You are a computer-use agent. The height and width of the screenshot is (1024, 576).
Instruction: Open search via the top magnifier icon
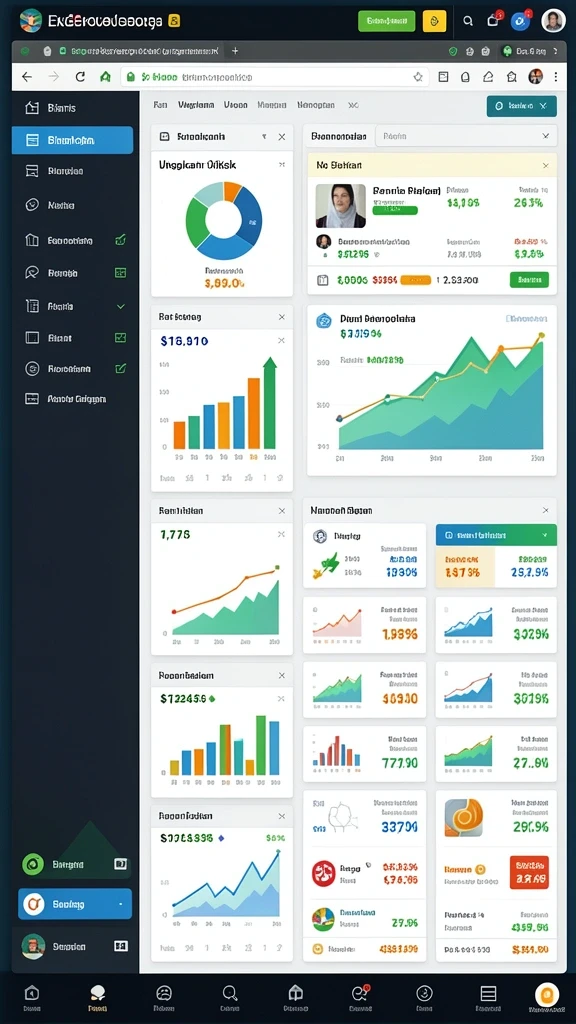point(468,21)
